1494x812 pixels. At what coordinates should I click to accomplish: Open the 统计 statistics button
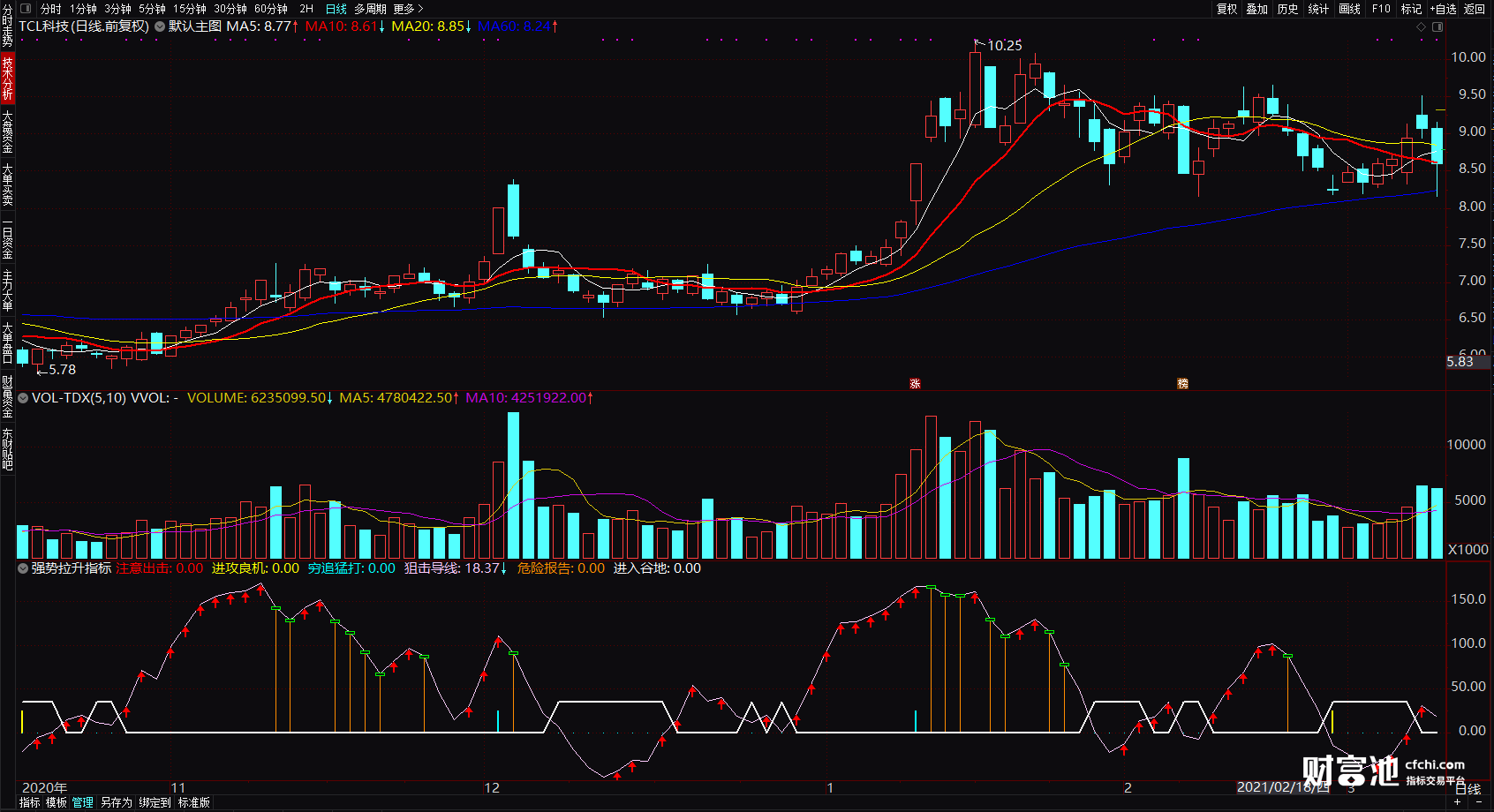tap(1318, 9)
